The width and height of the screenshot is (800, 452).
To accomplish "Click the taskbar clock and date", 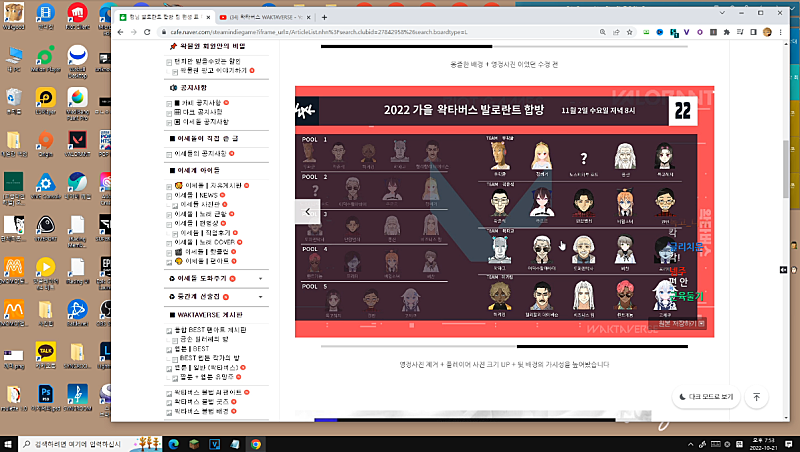I will 763,444.
